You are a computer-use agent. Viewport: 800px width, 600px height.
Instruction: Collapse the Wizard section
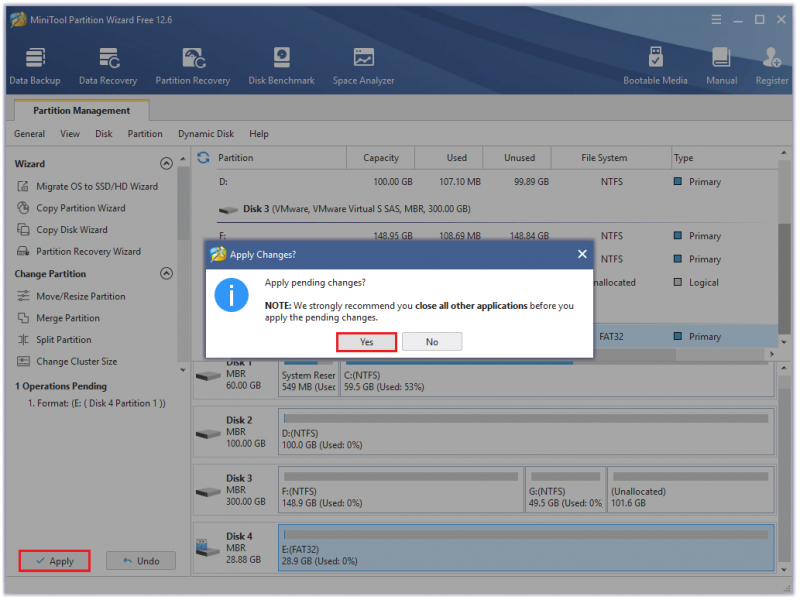[166, 164]
